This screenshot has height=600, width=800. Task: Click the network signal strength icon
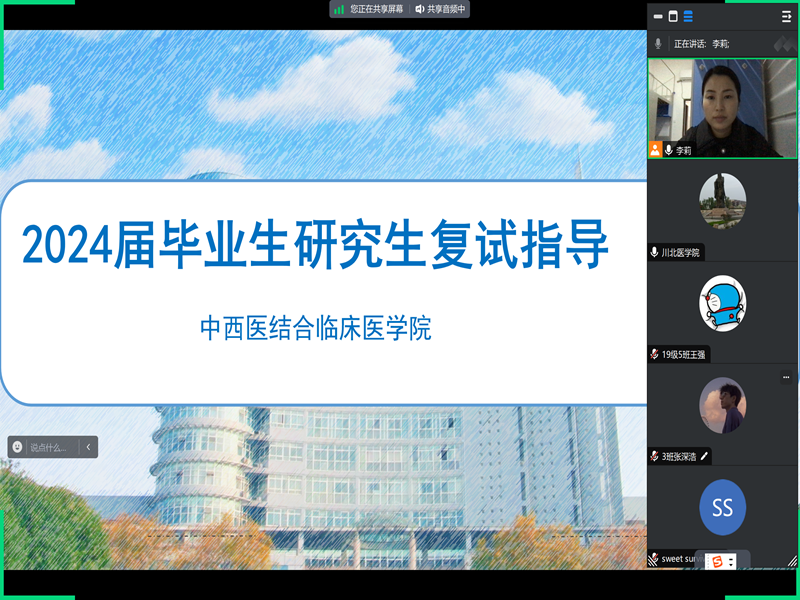[x=339, y=9]
